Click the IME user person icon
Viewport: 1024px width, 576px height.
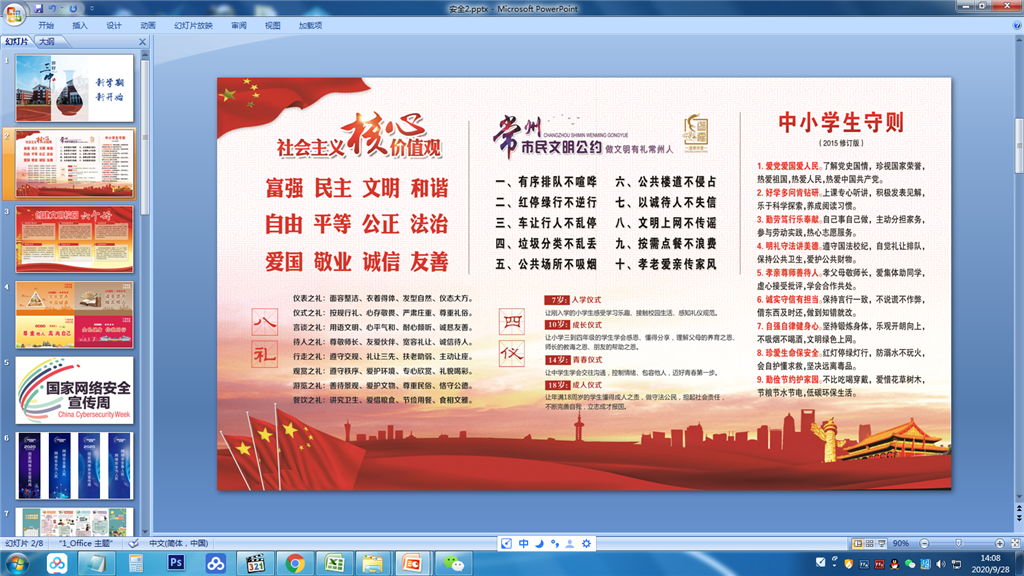[570, 543]
